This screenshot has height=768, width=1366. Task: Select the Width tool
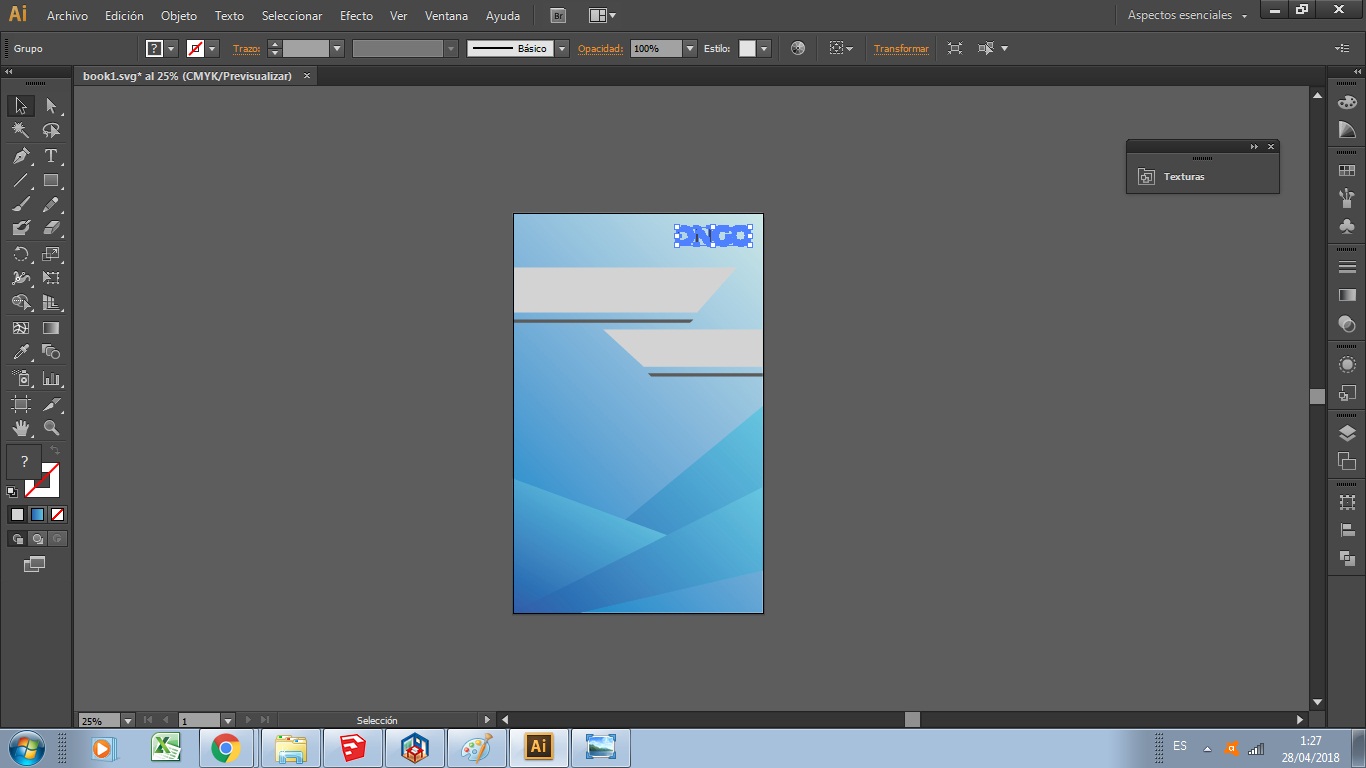click(20, 278)
